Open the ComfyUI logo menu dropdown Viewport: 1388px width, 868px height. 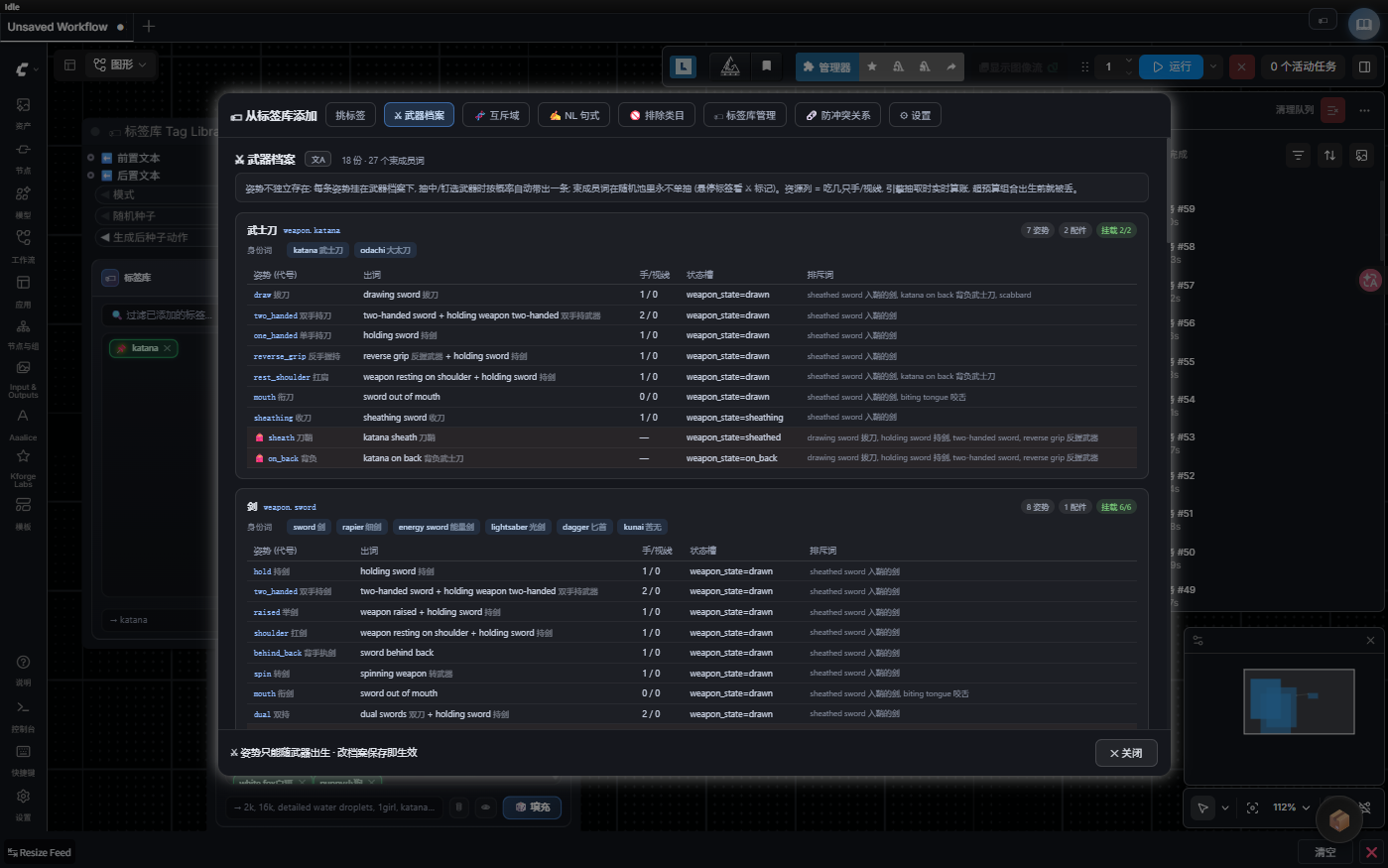[25, 68]
